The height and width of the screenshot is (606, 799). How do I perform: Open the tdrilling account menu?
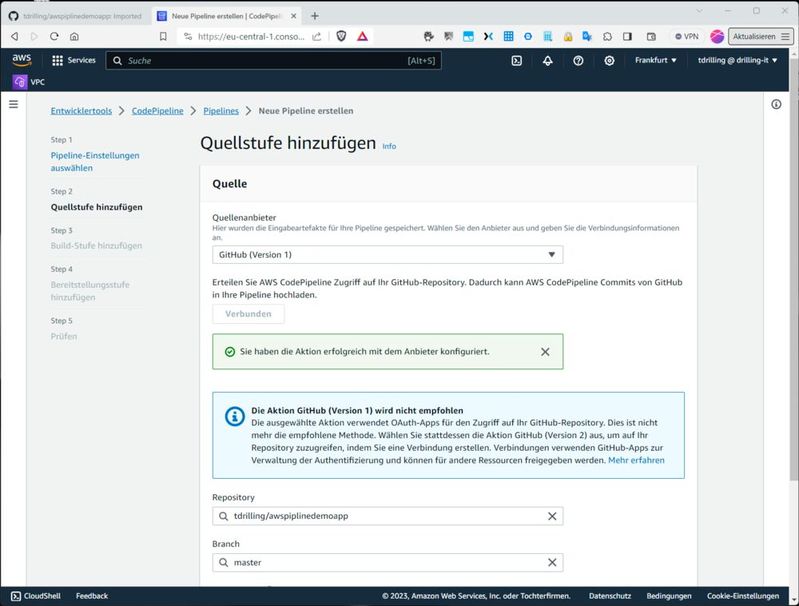(737, 60)
